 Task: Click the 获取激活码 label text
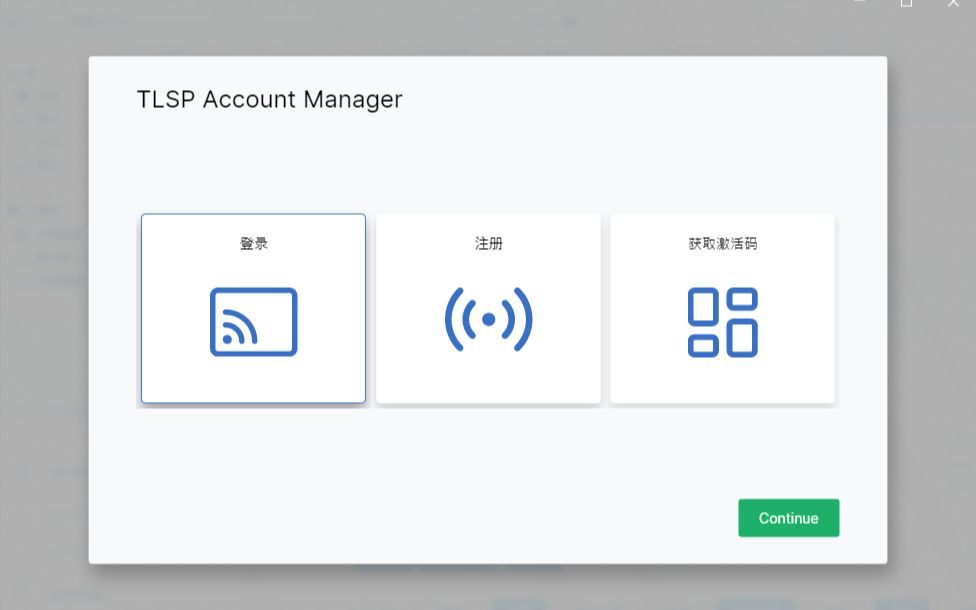point(722,243)
